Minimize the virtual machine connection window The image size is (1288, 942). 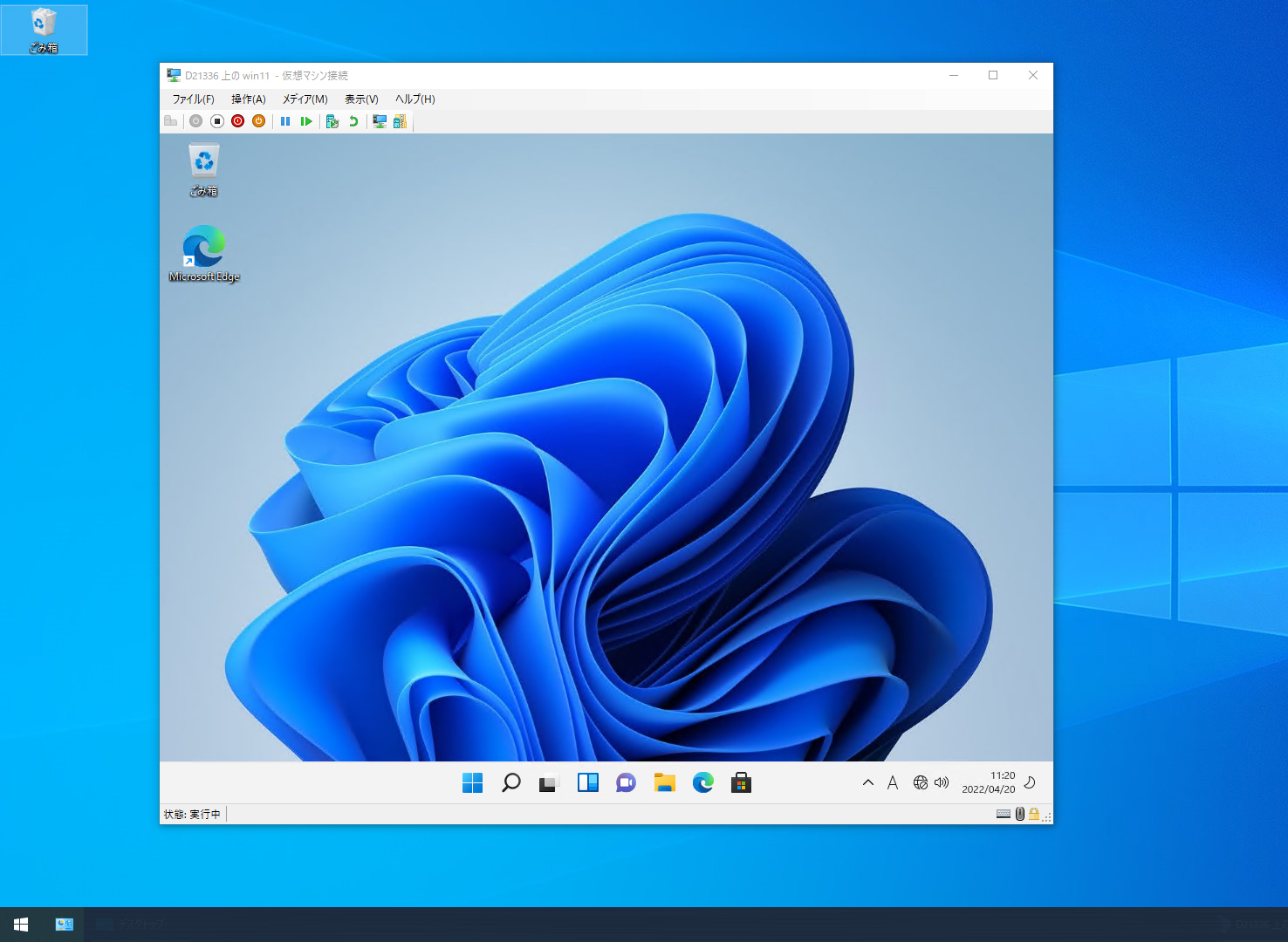[954, 75]
